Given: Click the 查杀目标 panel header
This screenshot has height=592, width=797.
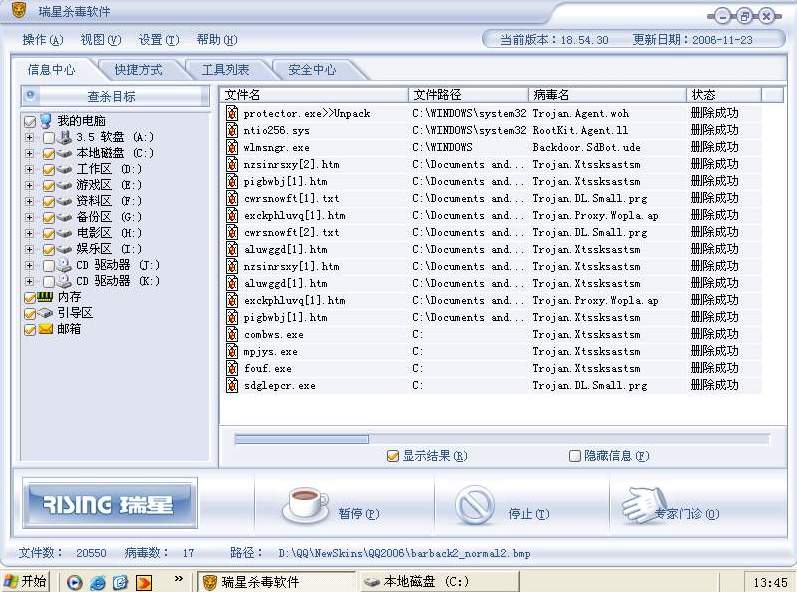Looking at the screenshot, I should click(x=115, y=96).
